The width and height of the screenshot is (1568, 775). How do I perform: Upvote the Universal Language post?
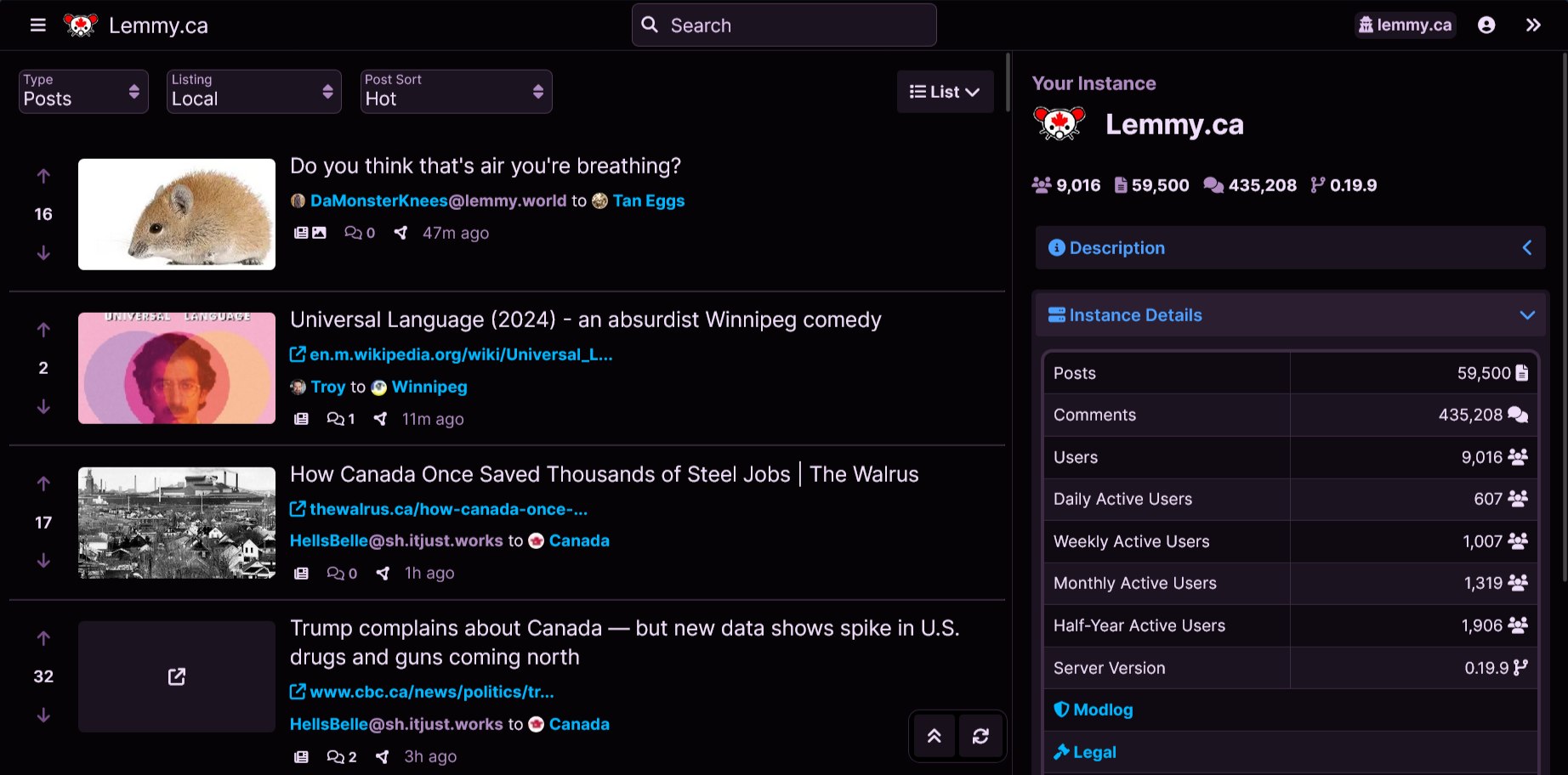tap(43, 330)
